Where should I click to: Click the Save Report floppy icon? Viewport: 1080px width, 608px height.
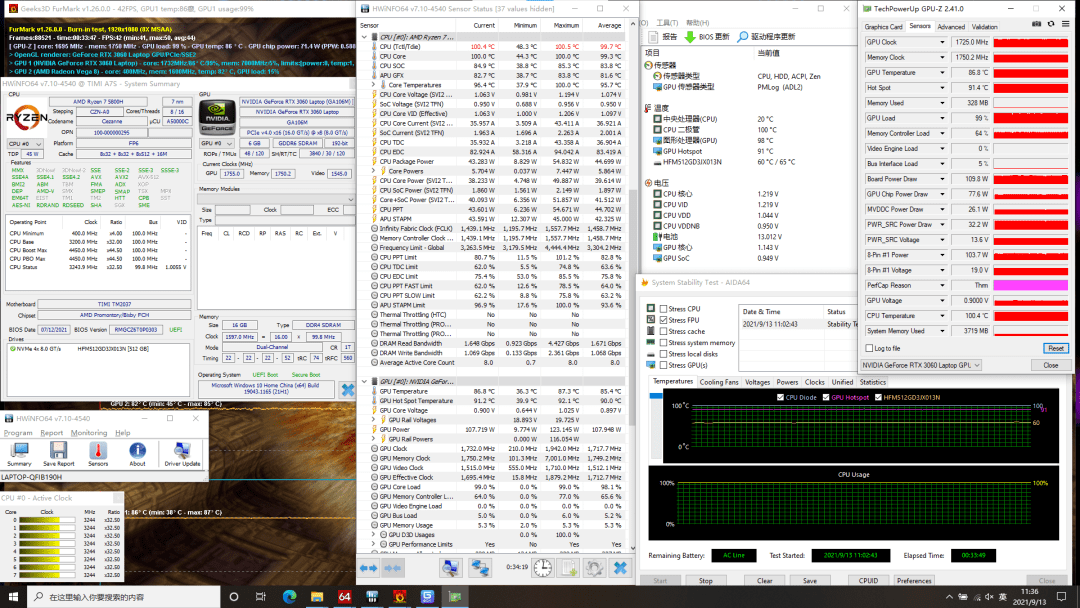pyautogui.click(x=59, y=453)
